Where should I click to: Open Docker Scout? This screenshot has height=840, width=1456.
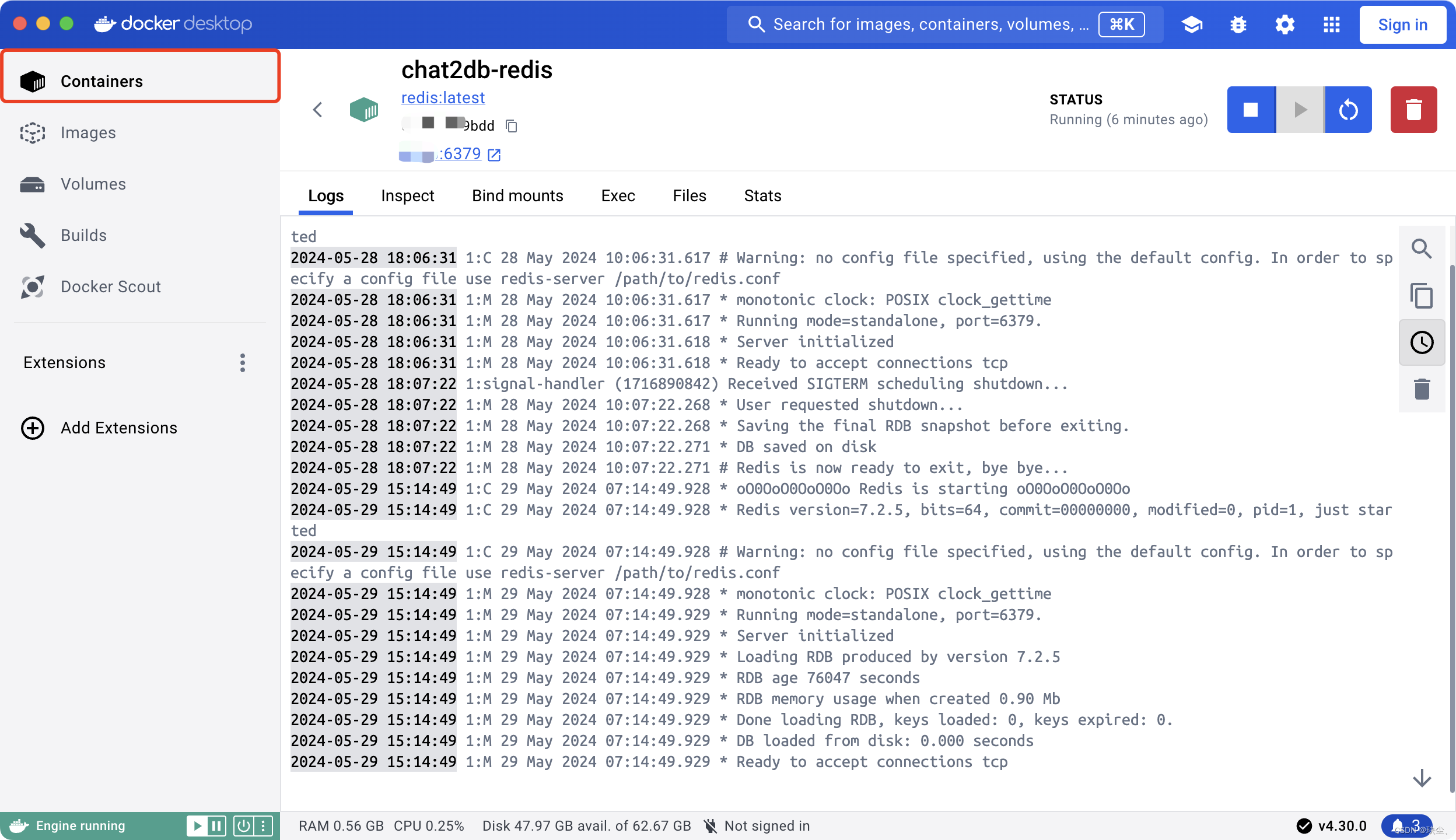pyautogui.click(x=141, y=287)
